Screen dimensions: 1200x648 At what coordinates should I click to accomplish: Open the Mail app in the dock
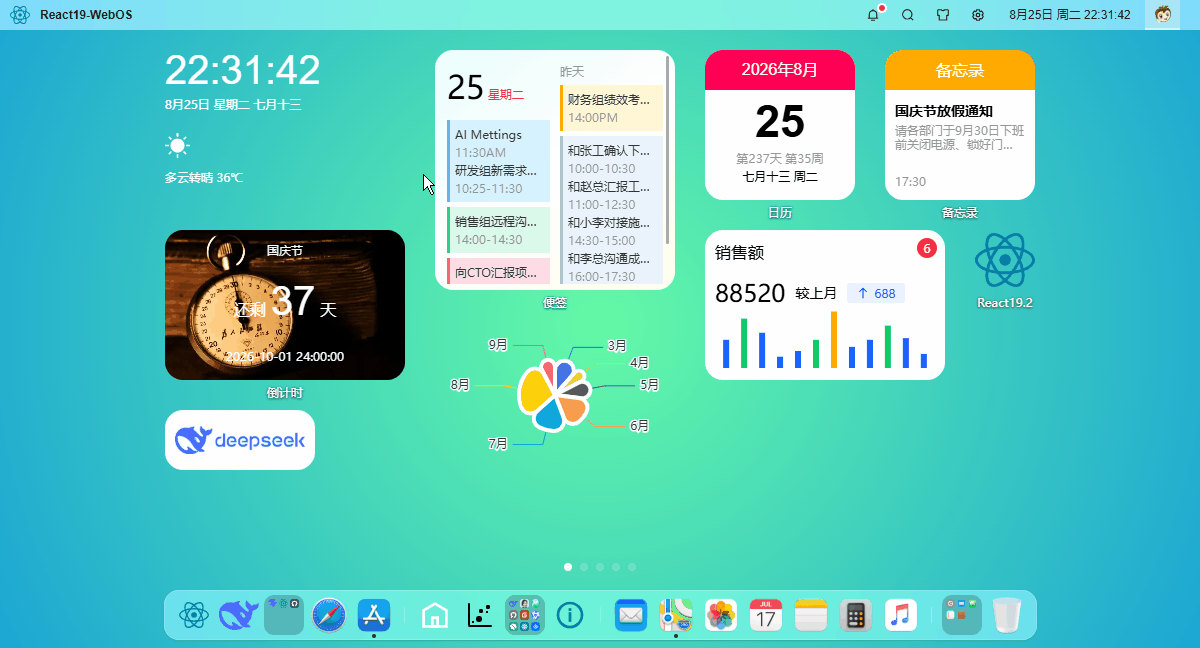coord(631,615)
